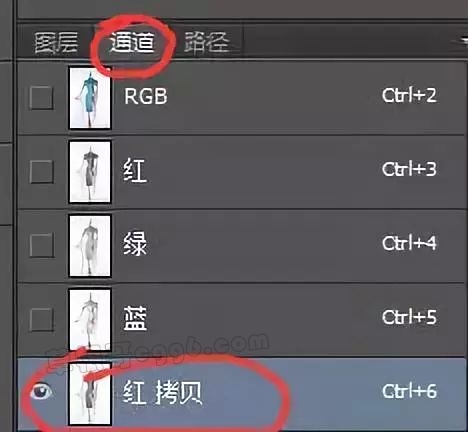Switch to the 图层 (Layers) tab
The width and height of the screenshot is (468, 432).
[x=56, y=42]
